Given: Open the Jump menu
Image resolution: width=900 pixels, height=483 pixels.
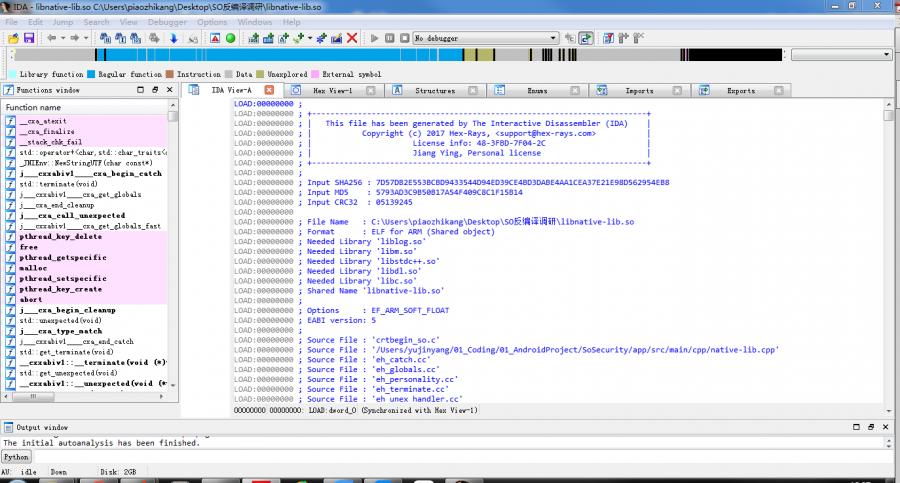Looking at the screenshot, I should [x=63, y=22].
